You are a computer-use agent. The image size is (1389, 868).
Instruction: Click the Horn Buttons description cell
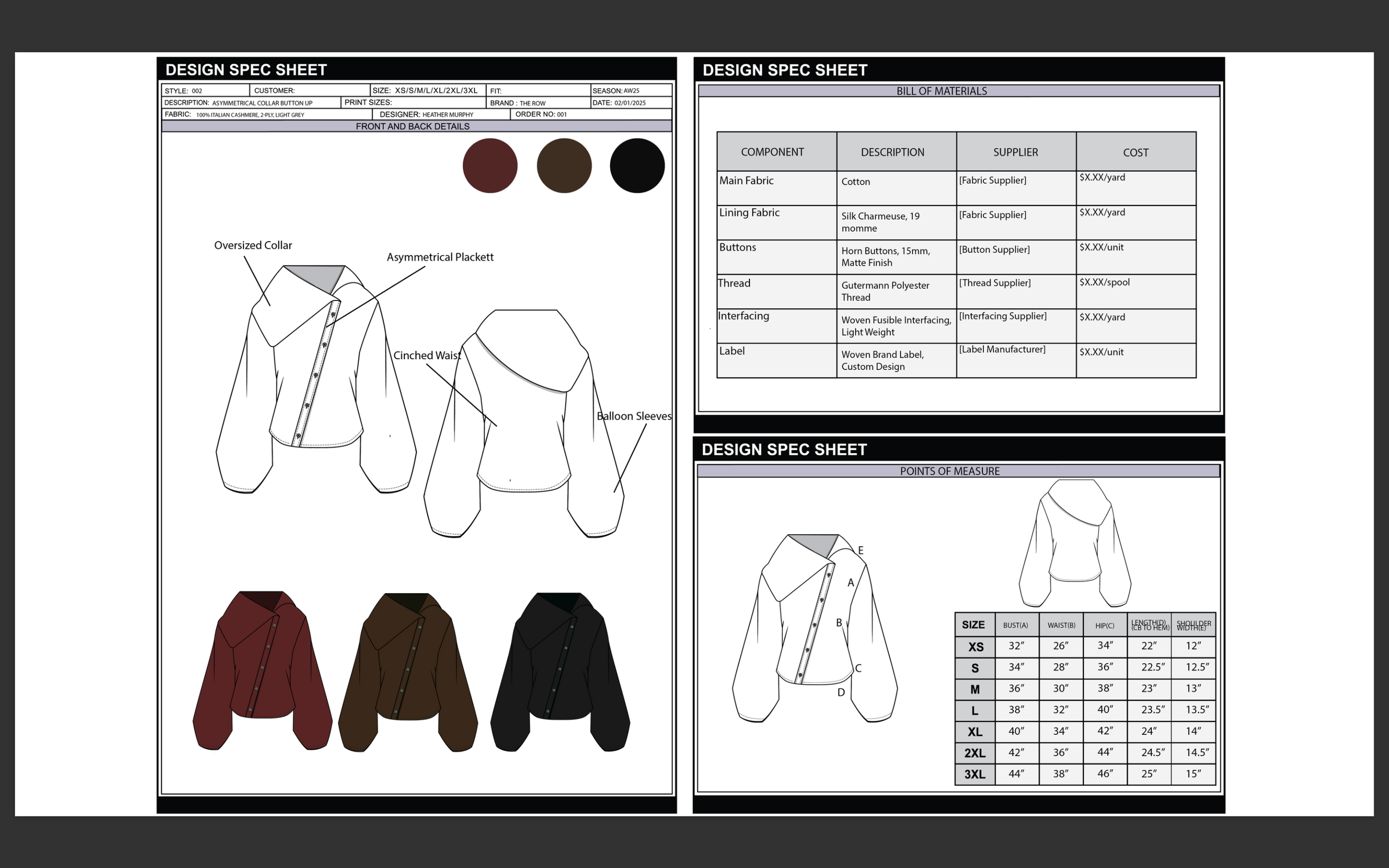886,257
